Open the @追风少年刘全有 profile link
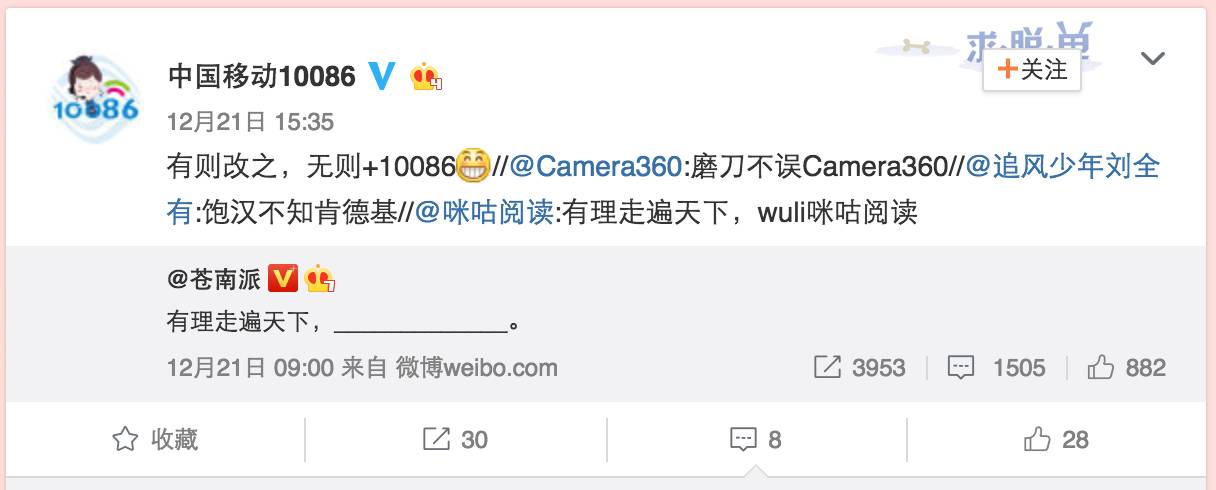1216x490 pixels. (x=663, y=188)
